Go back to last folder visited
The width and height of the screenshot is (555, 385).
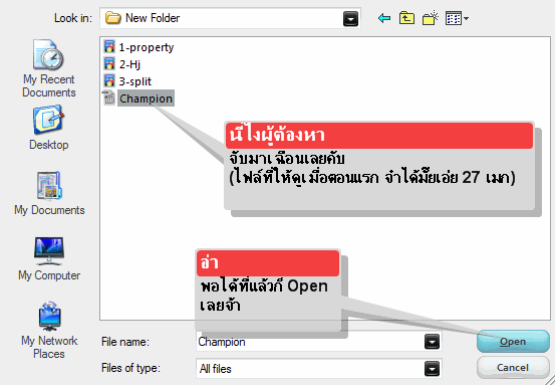click(x=384, y=18)
